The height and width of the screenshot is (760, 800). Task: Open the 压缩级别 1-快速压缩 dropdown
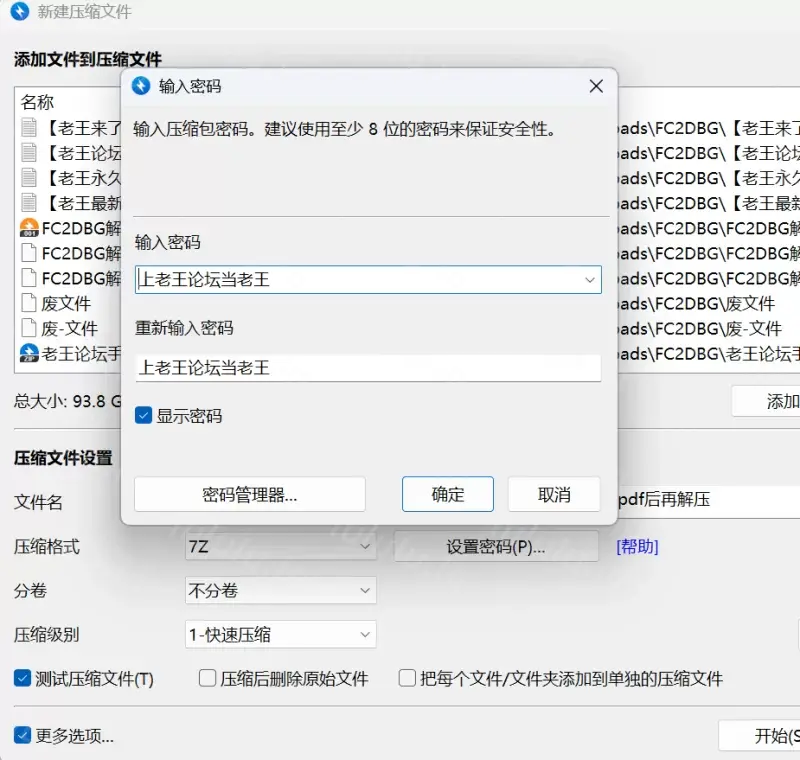click(280, 635)
